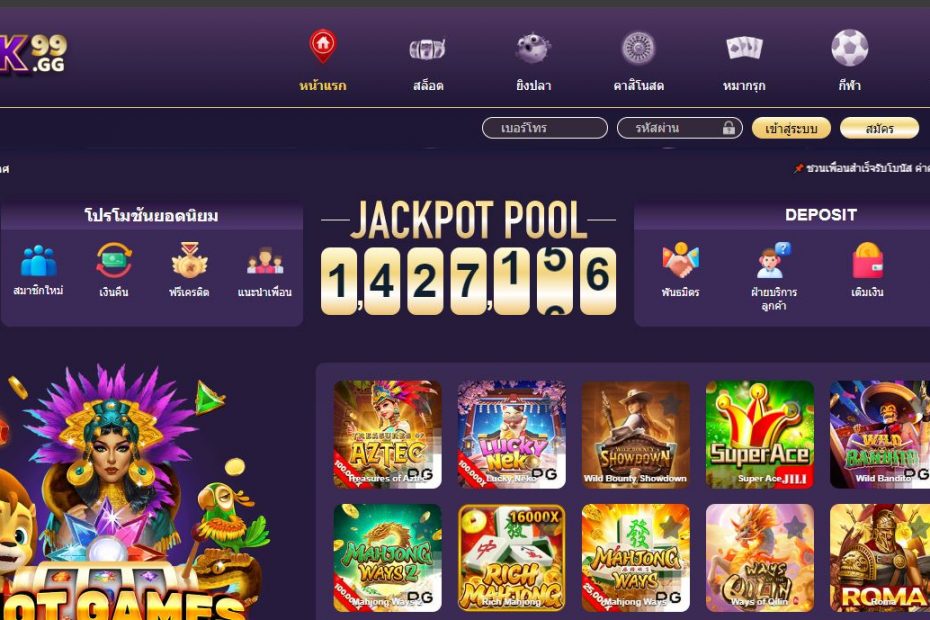Open the เงินคืน cashback promotion icon
Image resolution: width=930 pixels, height=620 pixels.
pos(114,260)
